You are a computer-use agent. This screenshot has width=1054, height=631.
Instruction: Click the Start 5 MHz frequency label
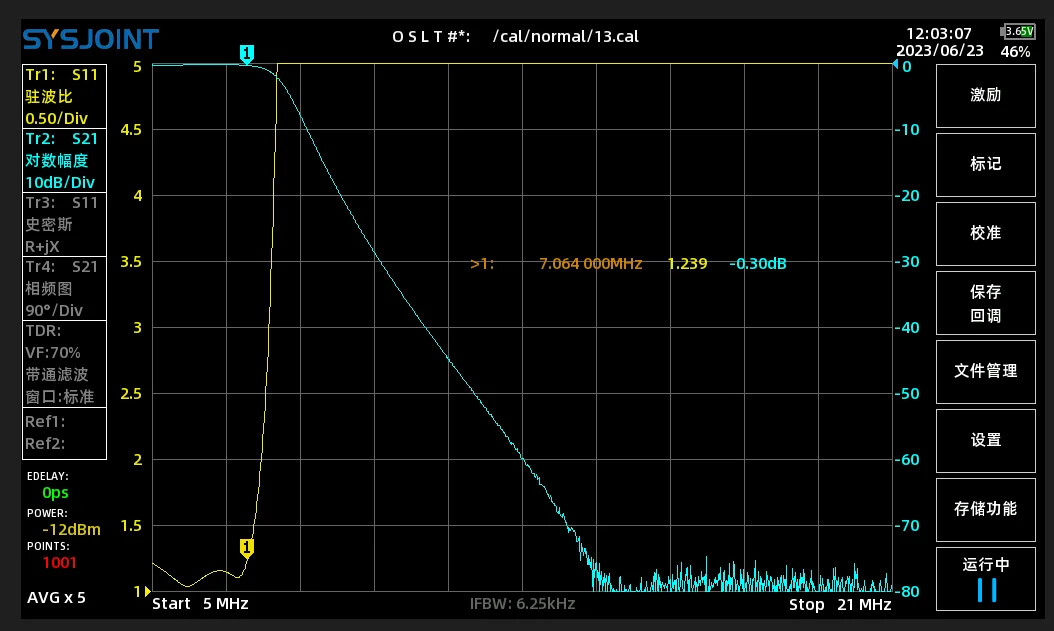200,603
